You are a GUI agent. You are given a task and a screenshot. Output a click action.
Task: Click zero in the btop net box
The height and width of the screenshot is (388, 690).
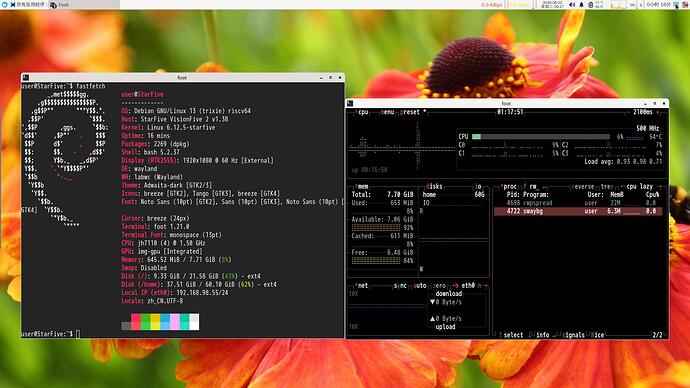click(x=439, y=286)
